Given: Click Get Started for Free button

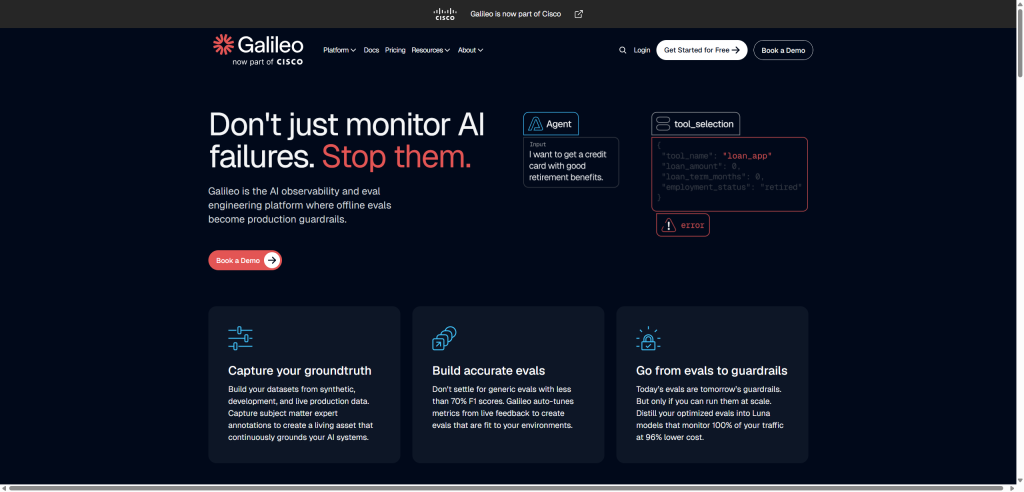Looking at the screenshot, I should point(701,50).
